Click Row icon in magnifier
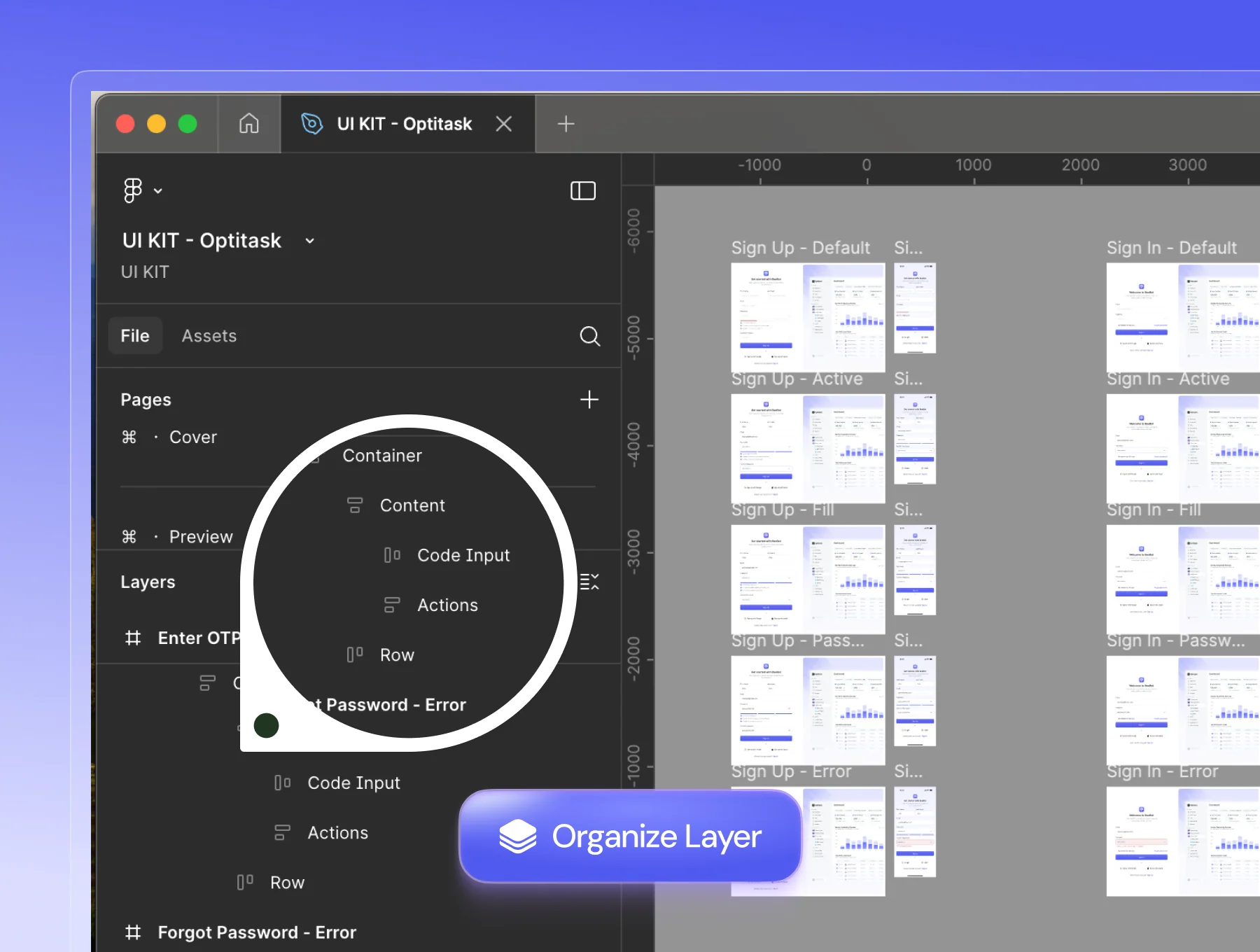 coord(355,654)
